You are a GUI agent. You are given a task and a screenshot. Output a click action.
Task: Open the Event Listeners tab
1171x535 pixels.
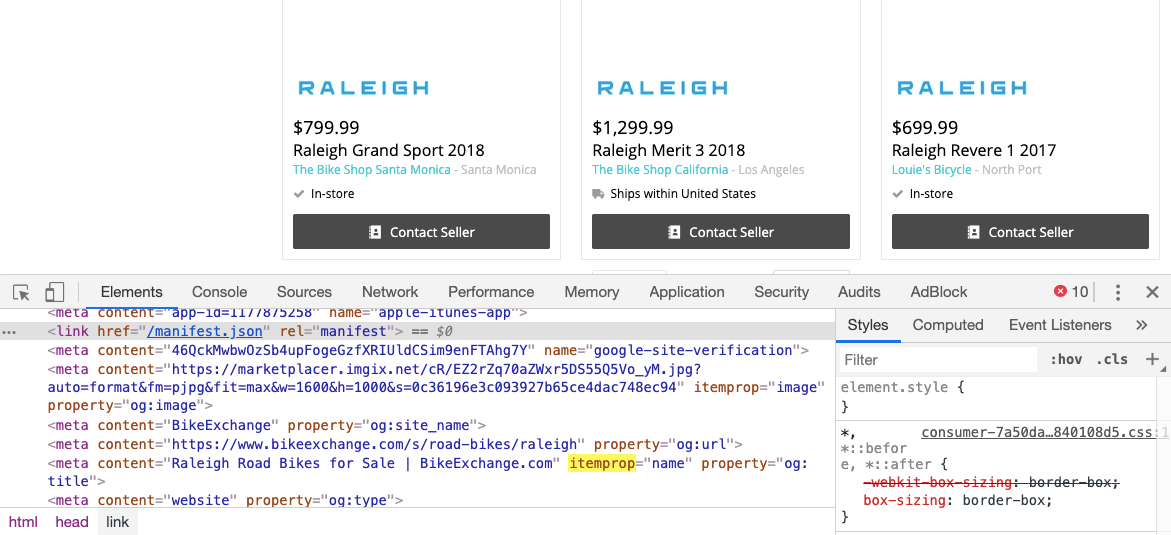coord(1060,325)
